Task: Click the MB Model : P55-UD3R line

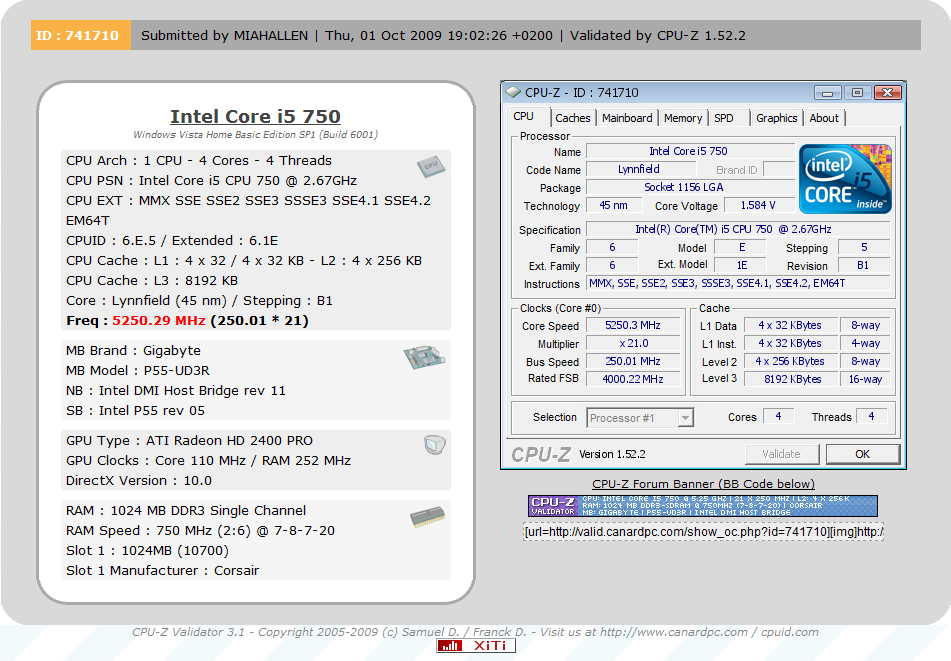Action: click(x=138, y=371)
